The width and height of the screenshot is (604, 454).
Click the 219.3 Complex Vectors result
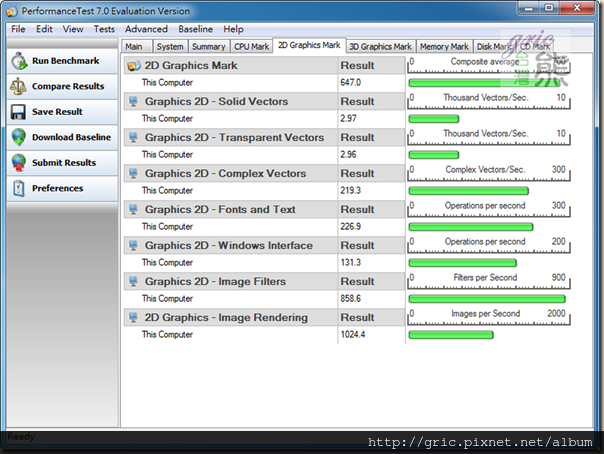click(x=351, y=191)
